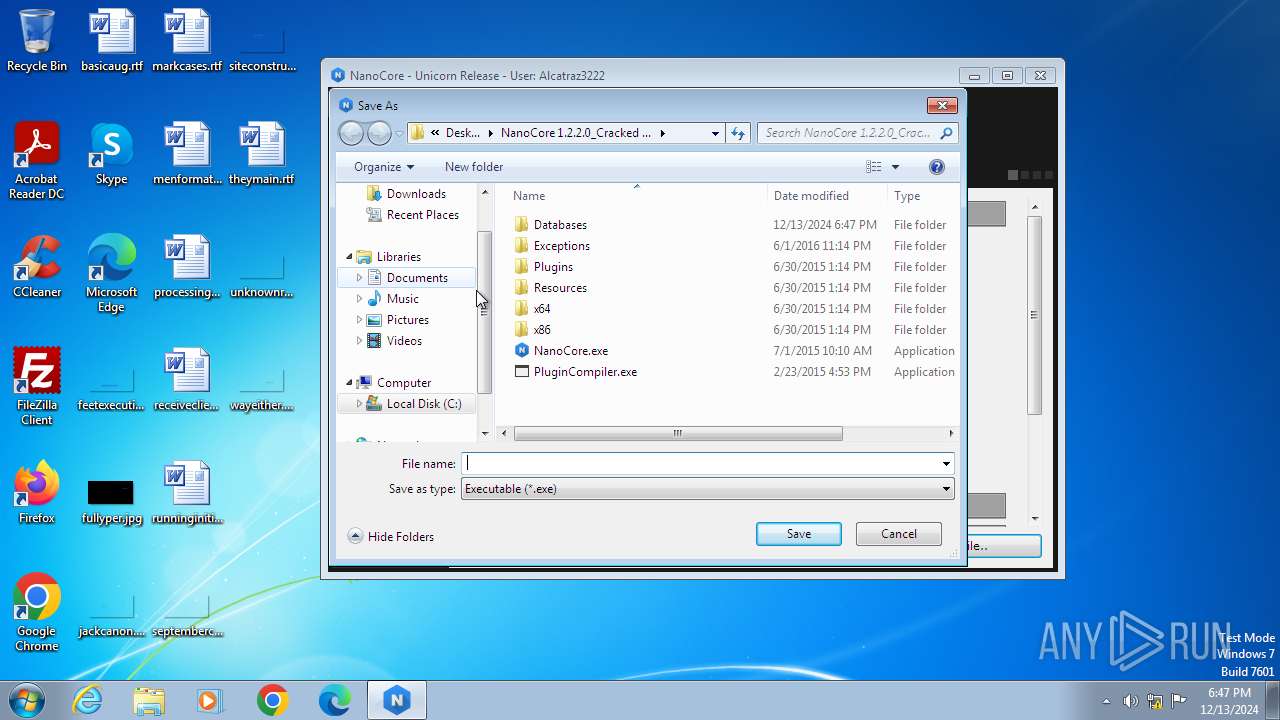Expand the address bar path dropdown

715,133
